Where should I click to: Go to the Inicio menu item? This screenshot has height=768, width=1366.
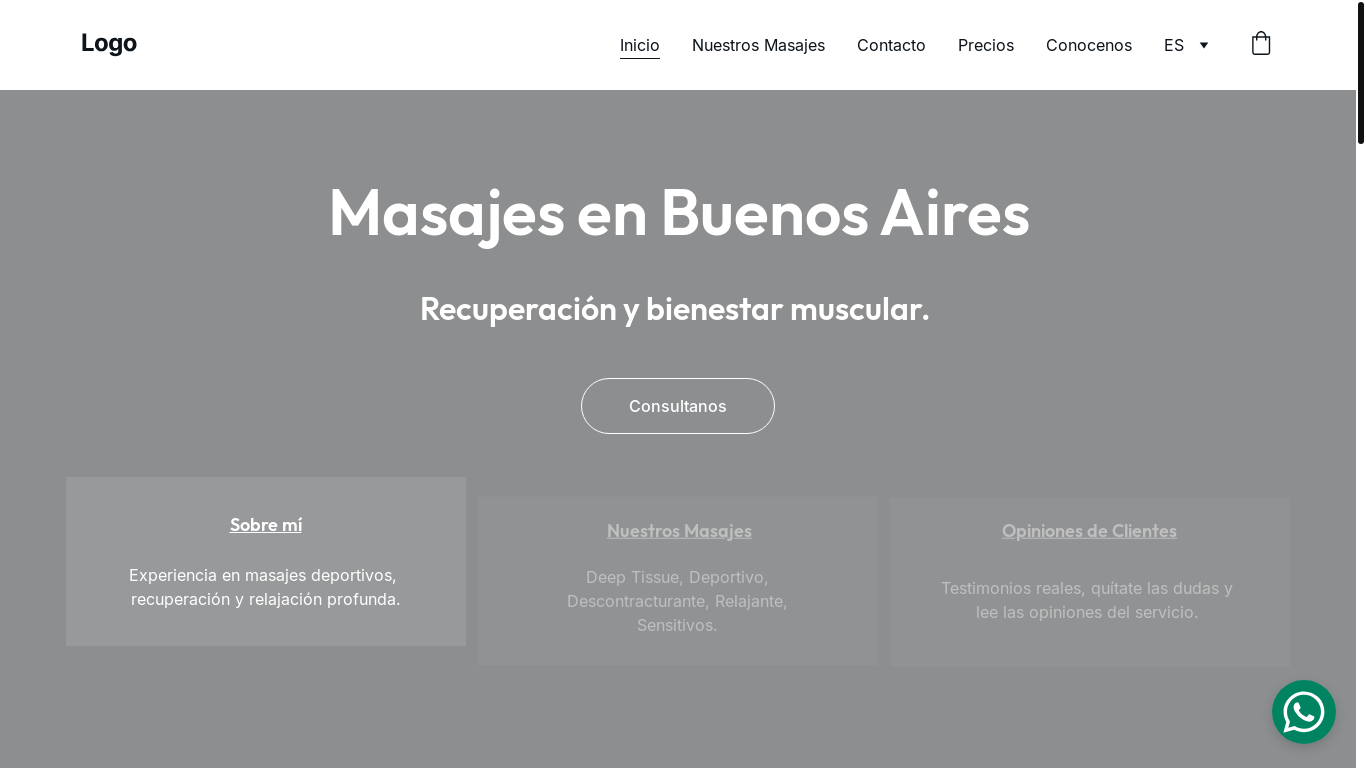(640, 45)
